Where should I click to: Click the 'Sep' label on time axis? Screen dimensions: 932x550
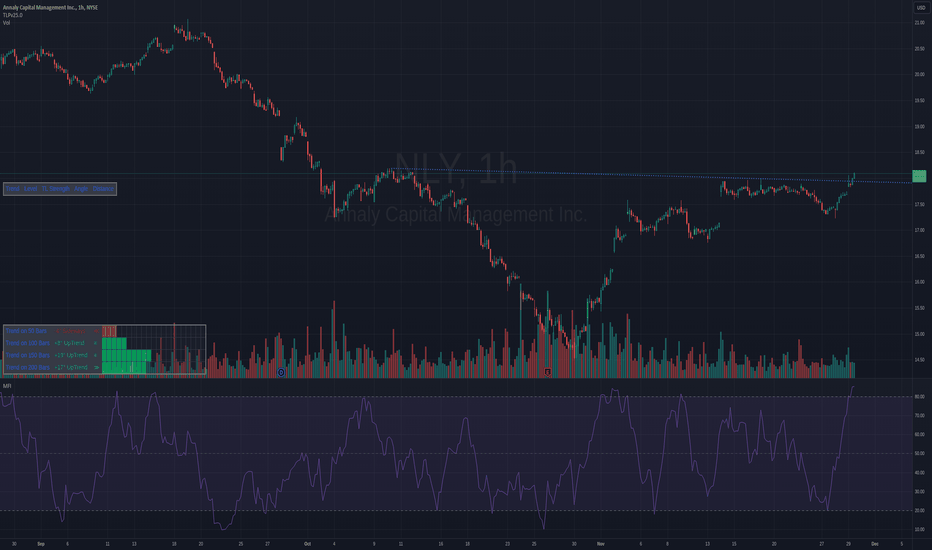pyautogui.click(x=41, y=543)
